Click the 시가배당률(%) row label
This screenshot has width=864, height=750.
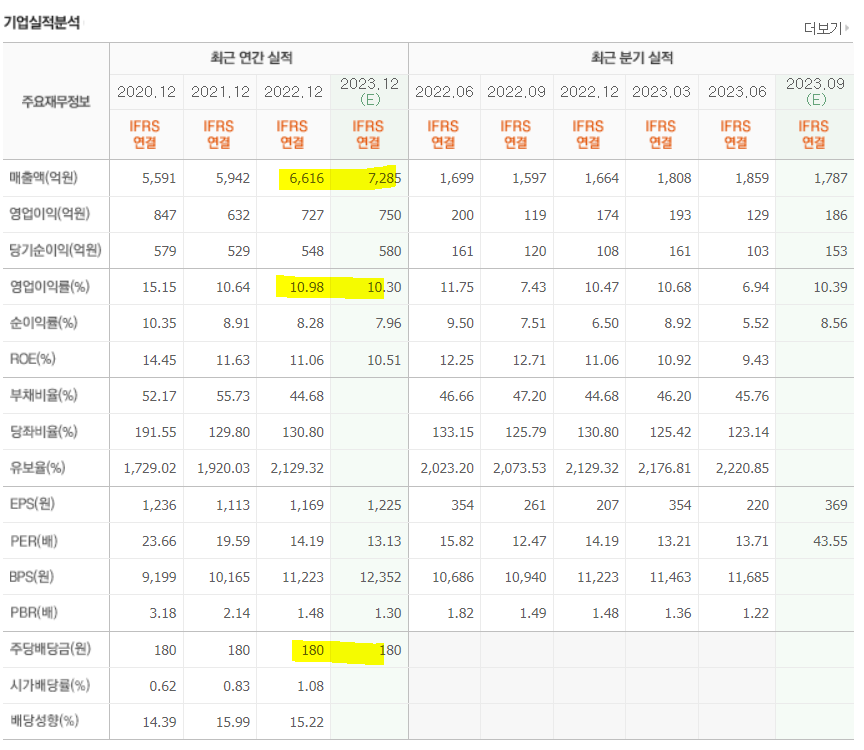[50, 686]
